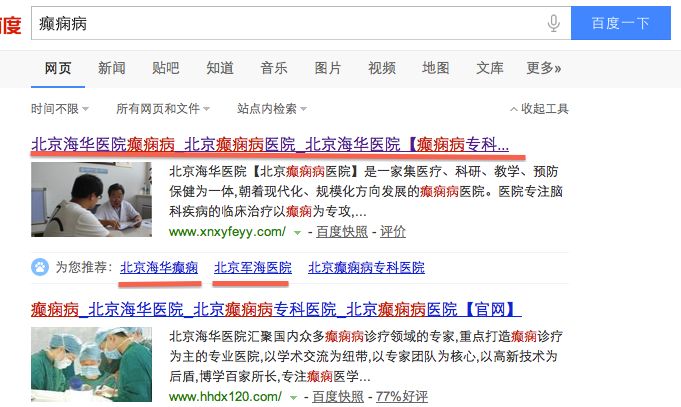This screenshot has height=407, width=681.
Task: Switch to the 网页 tab
Action: point(58,68)
